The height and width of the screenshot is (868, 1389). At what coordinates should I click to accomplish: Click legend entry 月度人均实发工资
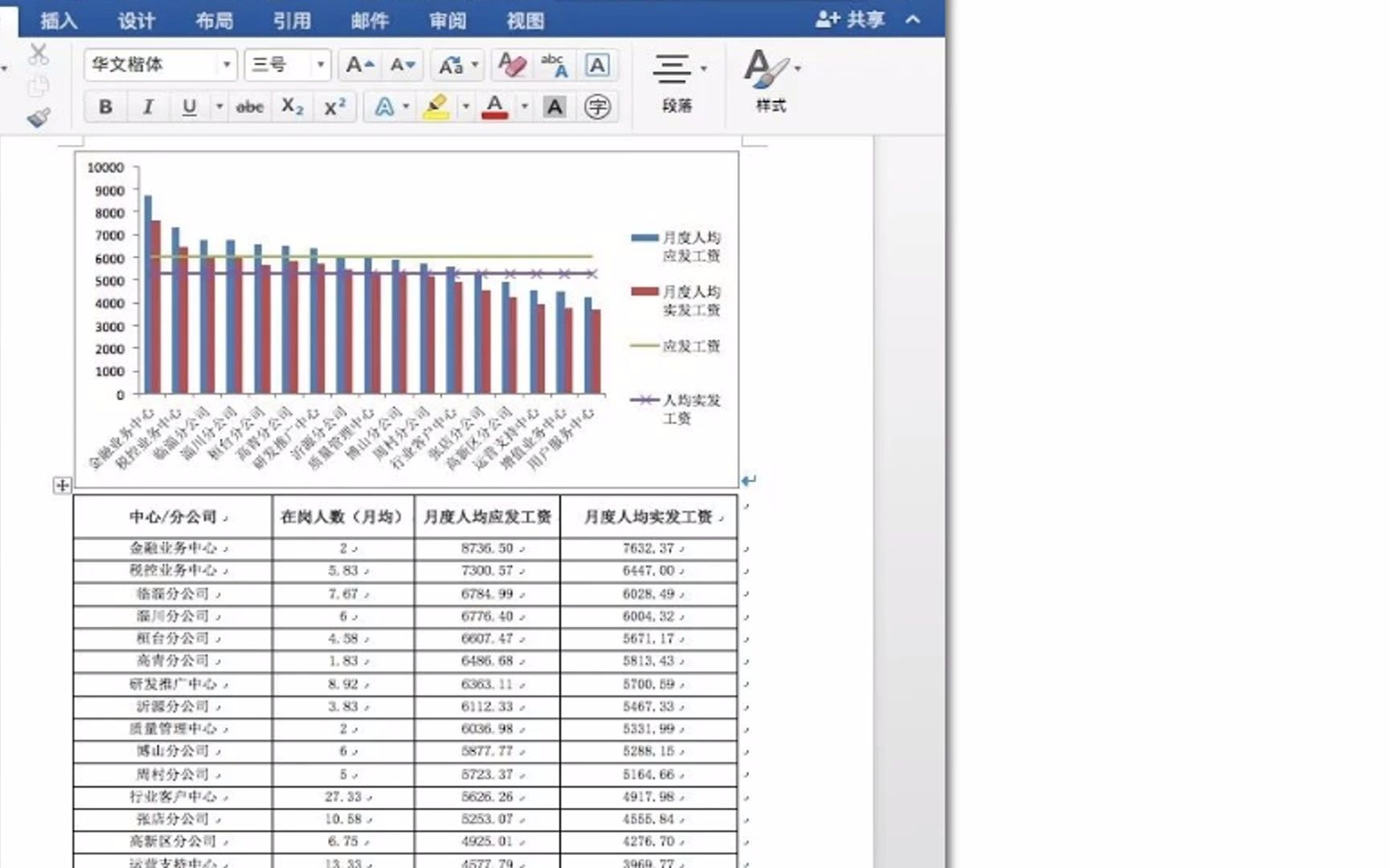pos(676,301)
